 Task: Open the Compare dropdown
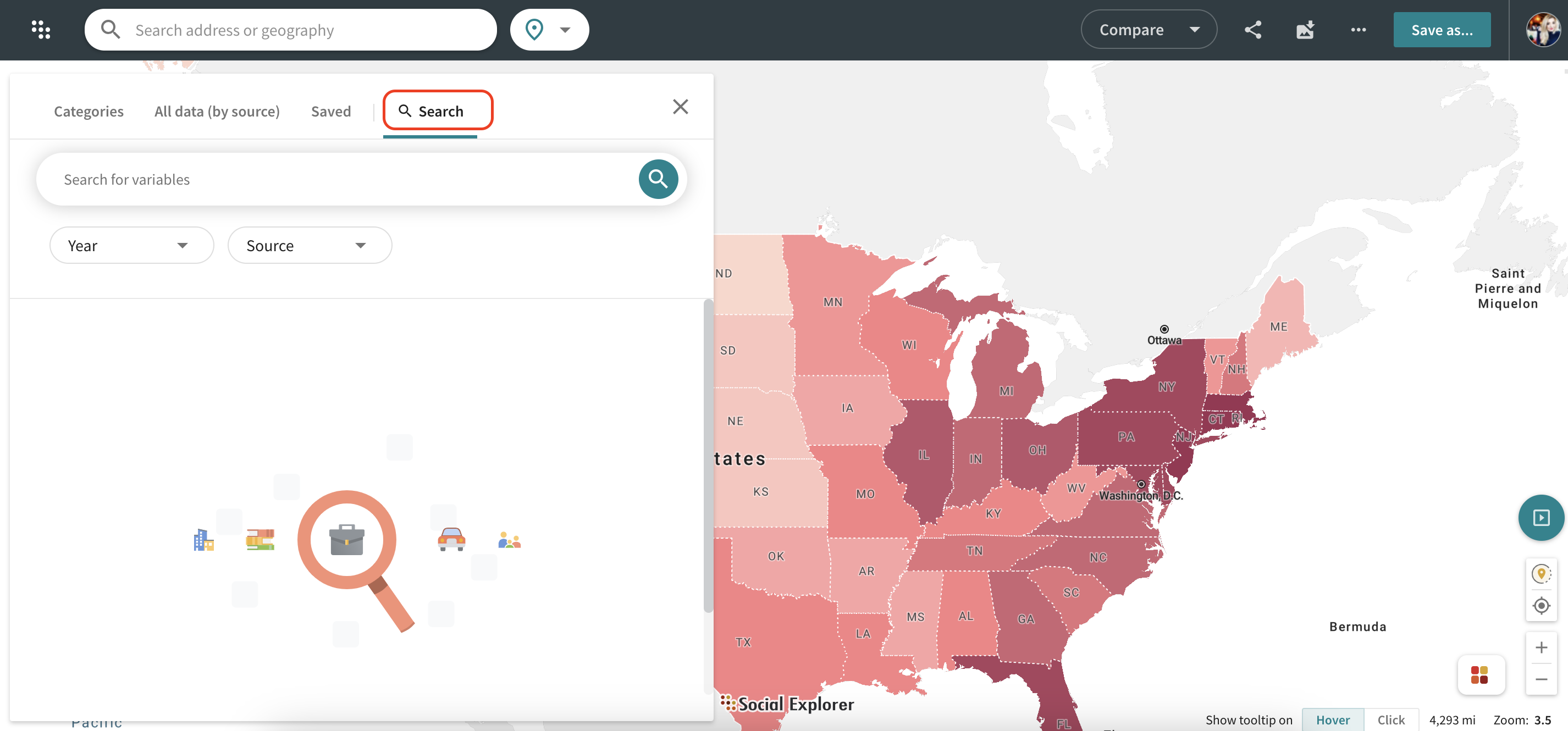tap(1148, 29)
